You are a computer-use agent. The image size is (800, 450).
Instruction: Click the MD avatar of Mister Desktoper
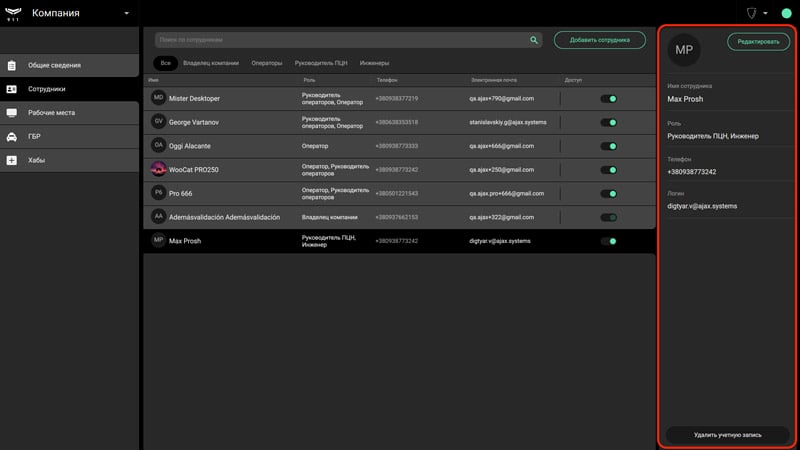coord(159,98)
